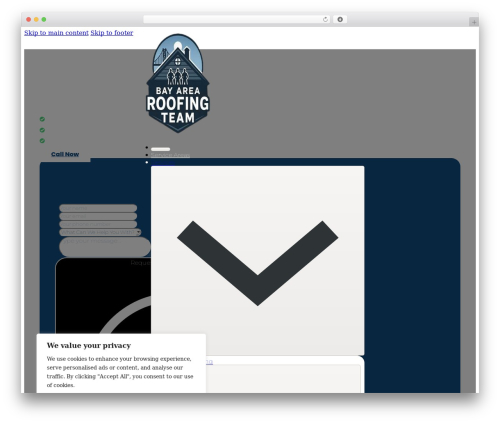
Task: Open a new browser tab with plus button
Action: 474,22
